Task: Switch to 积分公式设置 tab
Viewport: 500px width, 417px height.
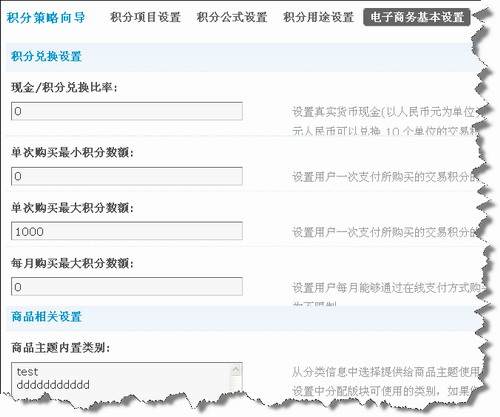Action: pos(232,17)
